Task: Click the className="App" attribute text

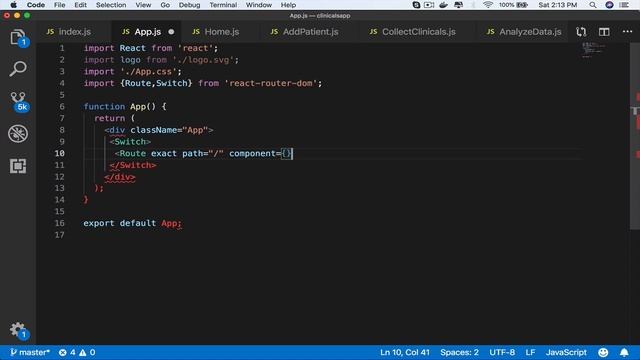Action: 169,130
